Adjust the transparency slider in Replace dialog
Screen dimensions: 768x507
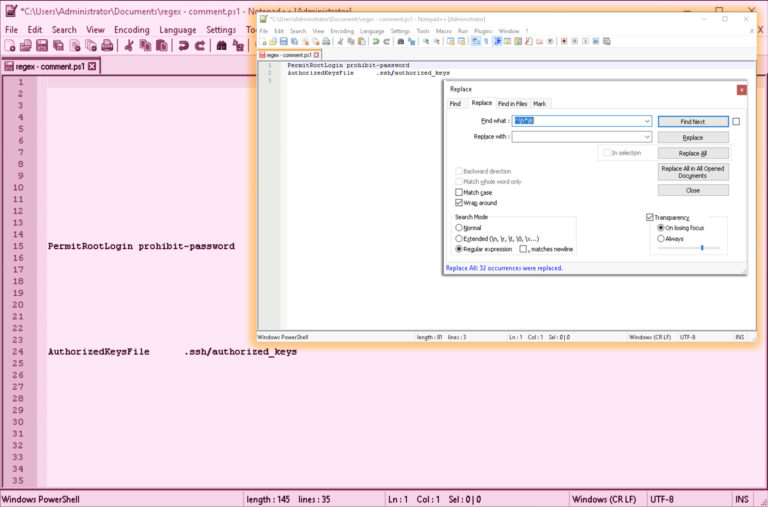[x=701, y=248]
